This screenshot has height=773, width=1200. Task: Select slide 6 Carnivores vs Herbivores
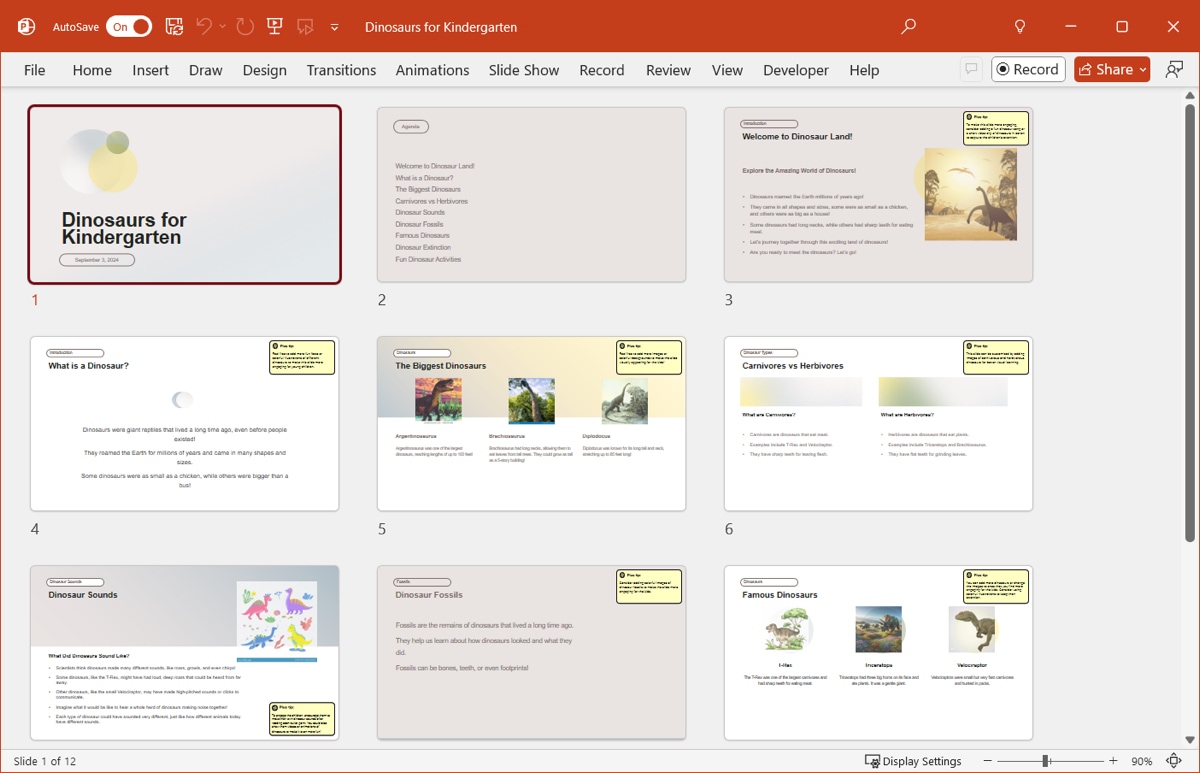(879, 424)
